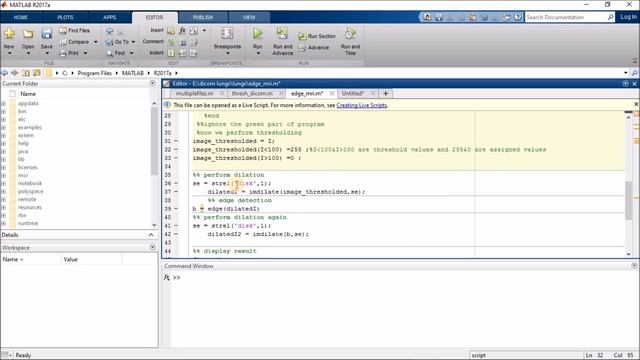640x360 pixels.
Task: Click the Log In button
Action: [628, 17]
